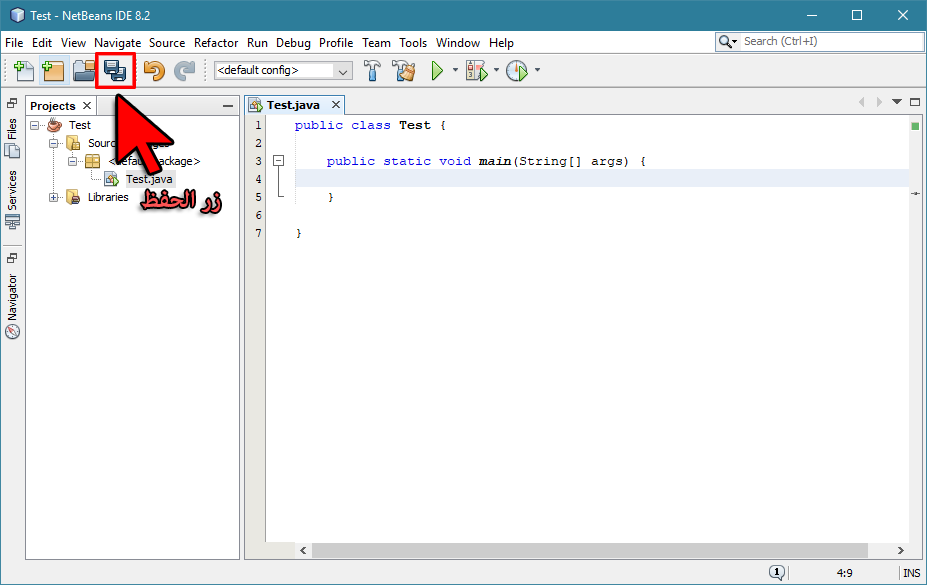The height and width of the screenshot is (585, 927).
Task: Open the Profile menu
Action: tap(336, 43)
